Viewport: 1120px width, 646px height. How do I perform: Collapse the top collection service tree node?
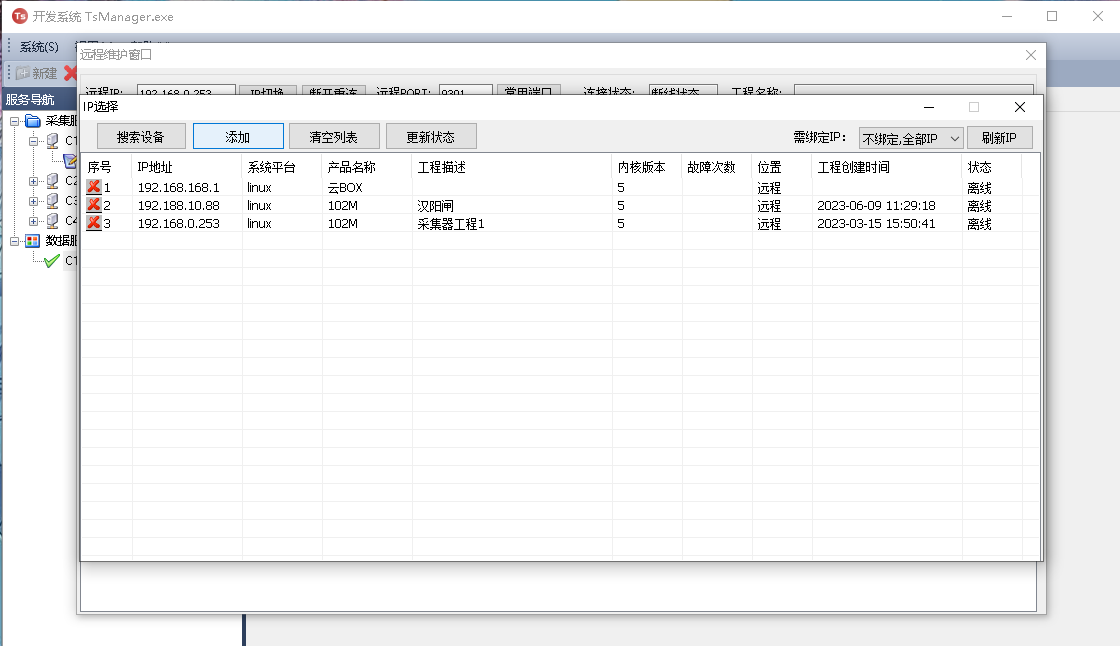[15, 121]
